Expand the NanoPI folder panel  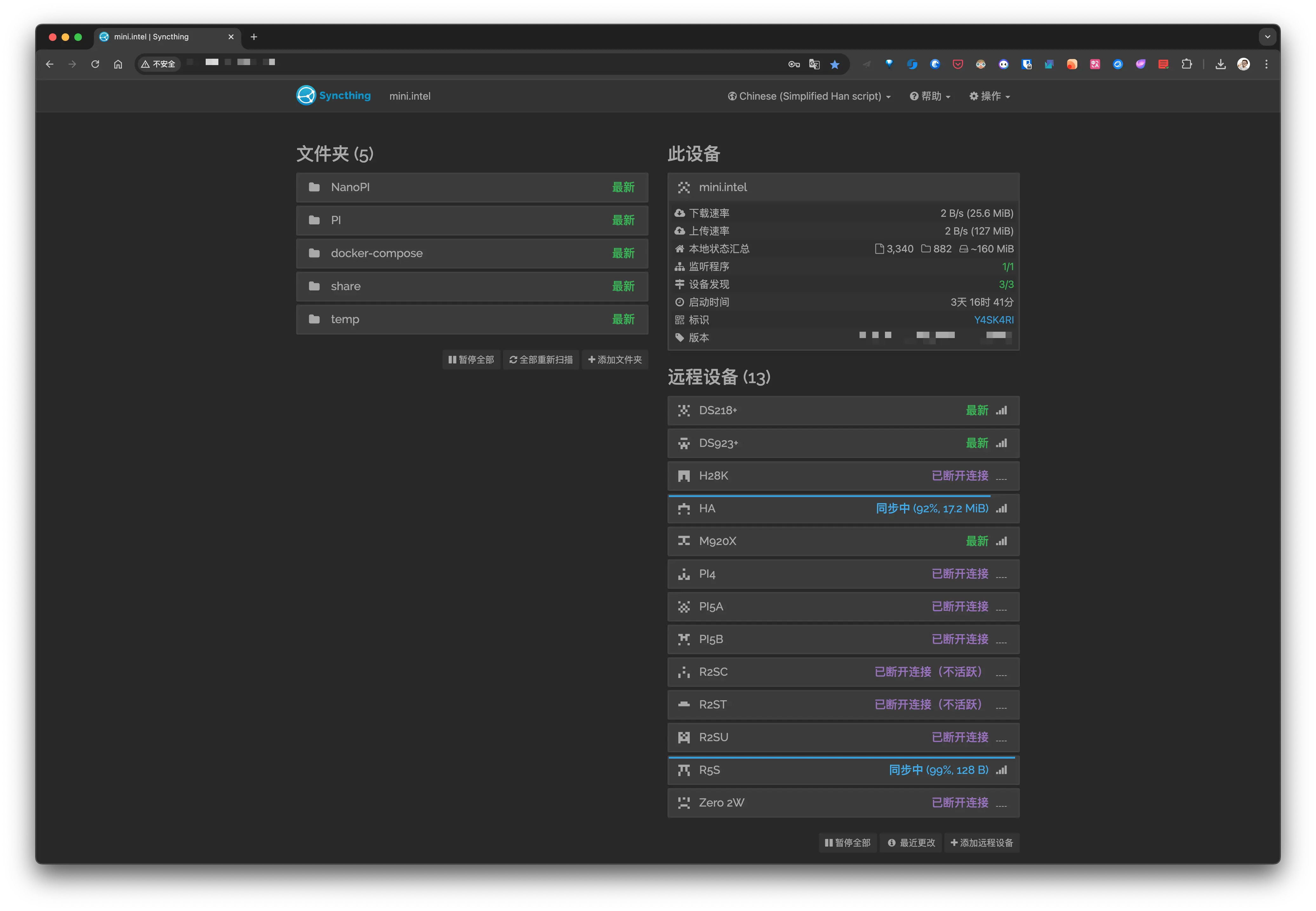click(x=471, y=187)
